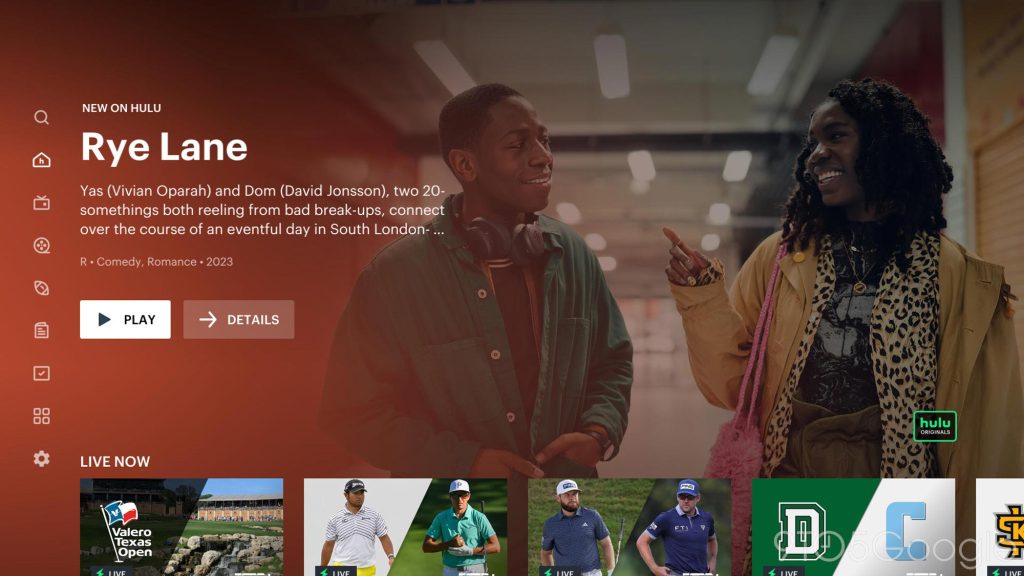Open search from the sidebar magnifier icon
Viewport: 1024px width, 576px height.
tap(41, 117)
